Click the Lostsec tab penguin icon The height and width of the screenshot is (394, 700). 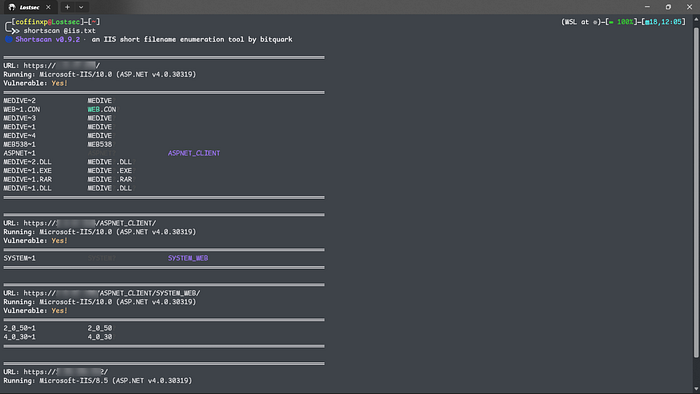(12, 7)
